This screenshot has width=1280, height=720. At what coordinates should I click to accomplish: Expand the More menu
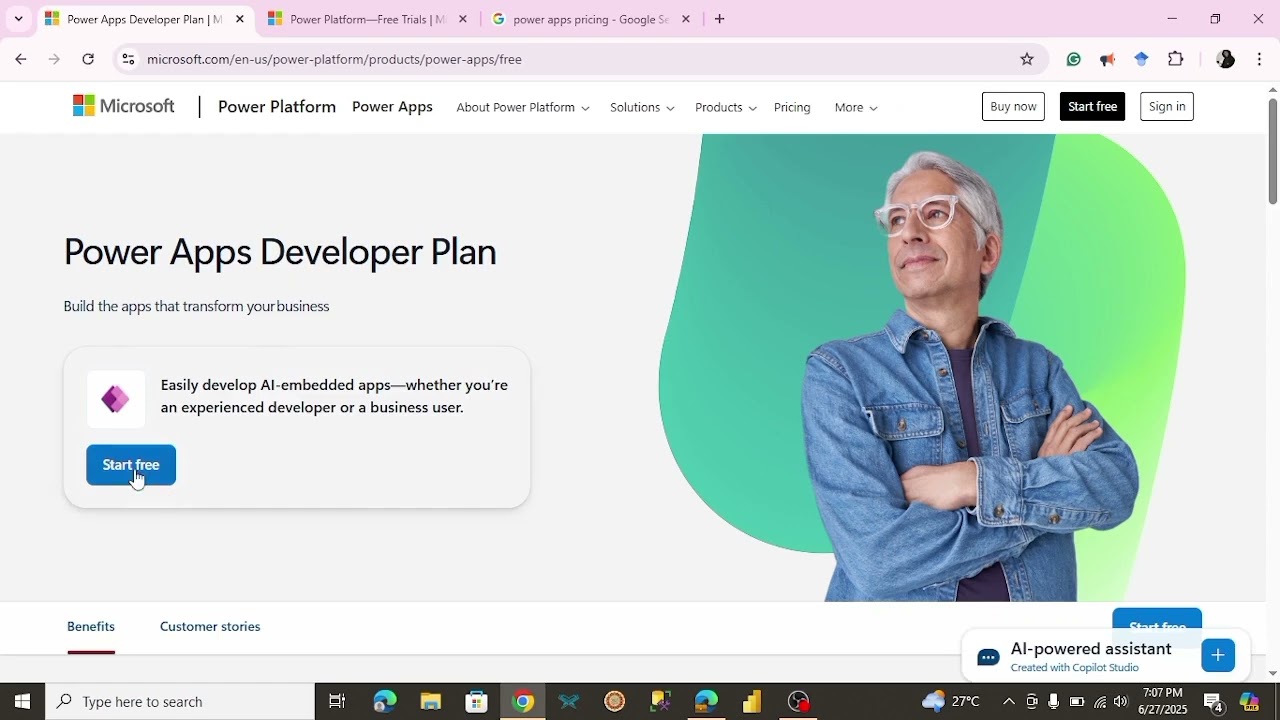click(856, 107)
